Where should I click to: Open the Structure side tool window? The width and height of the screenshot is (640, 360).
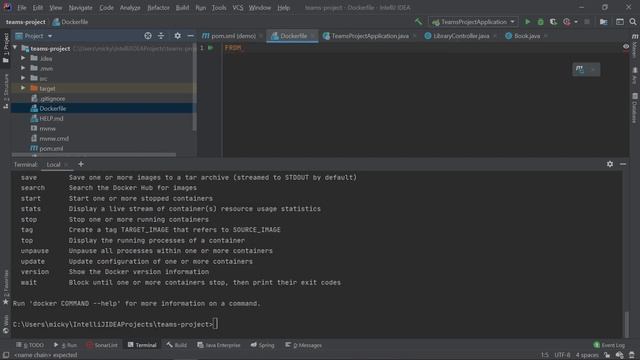pyautogui.click(x=6, y=91)
